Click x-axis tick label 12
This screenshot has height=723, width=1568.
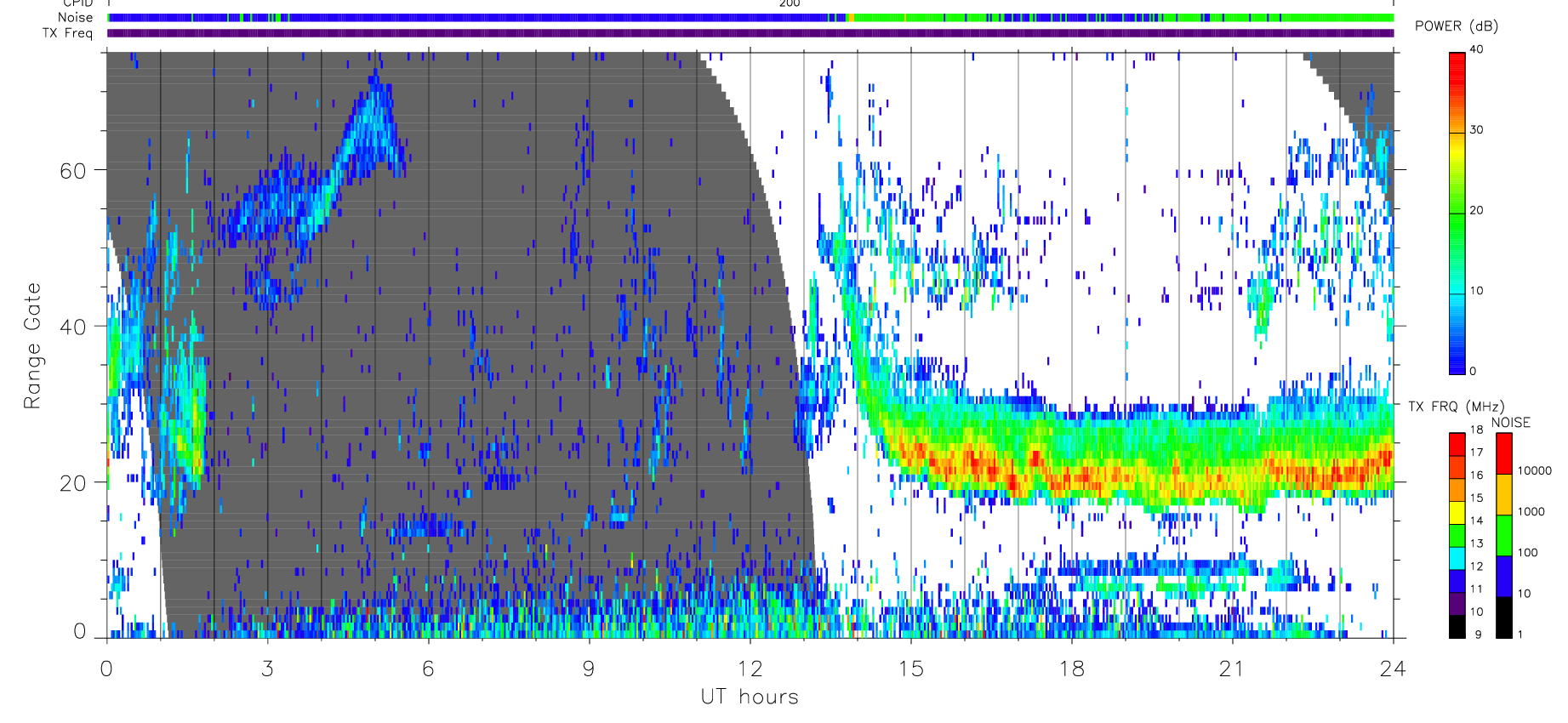tap(750, 669)
